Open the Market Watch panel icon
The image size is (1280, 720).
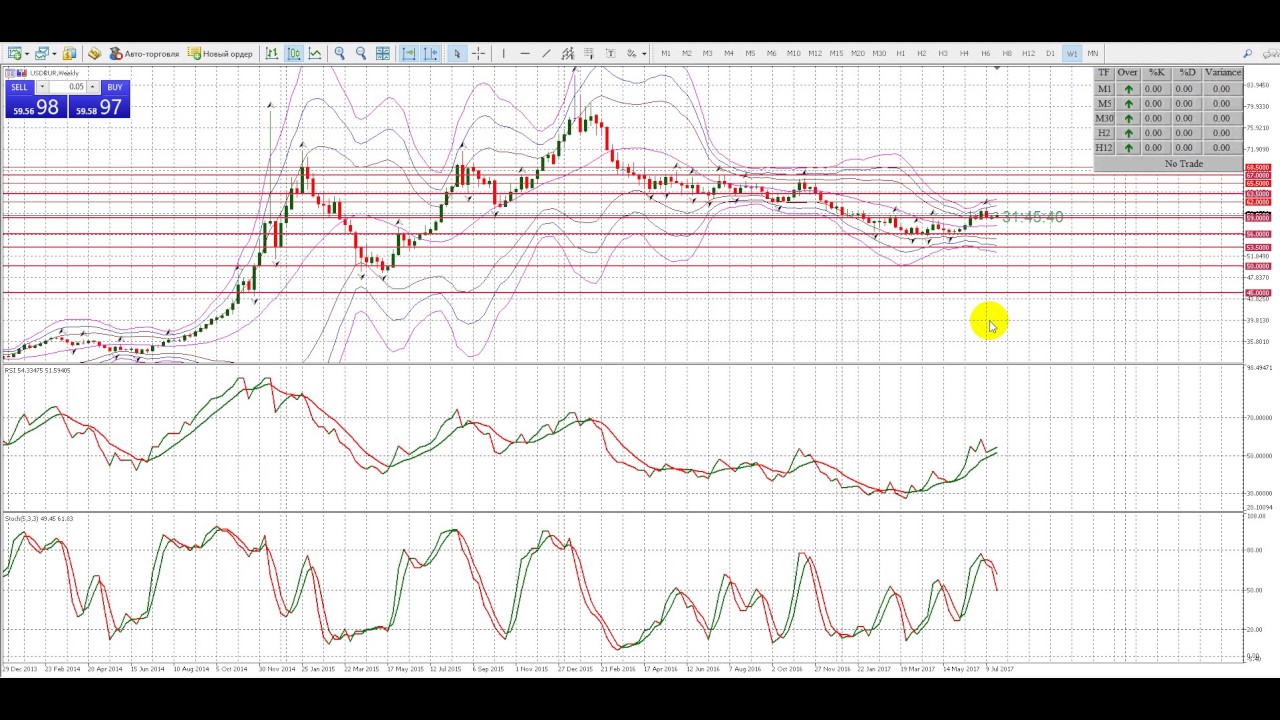[x=69, y=53]
